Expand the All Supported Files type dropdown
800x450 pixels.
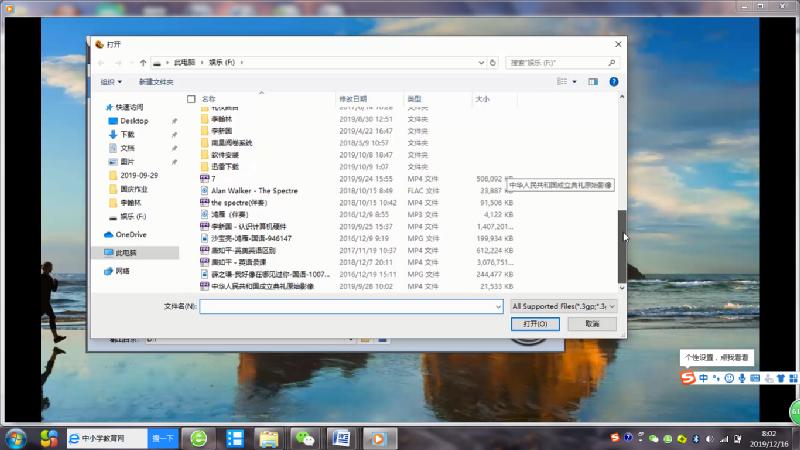tap(563, 306)
